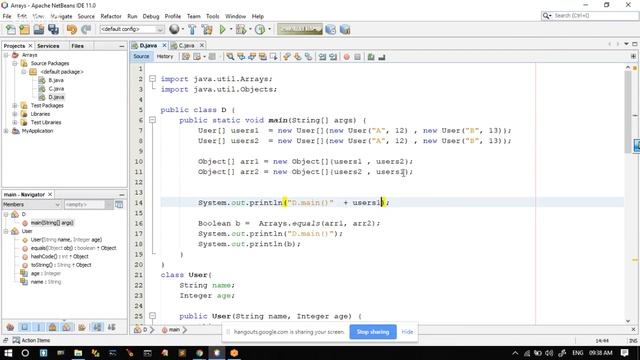Click the Build Project hammer icon
640x360 pixels.
pos(192,29)
